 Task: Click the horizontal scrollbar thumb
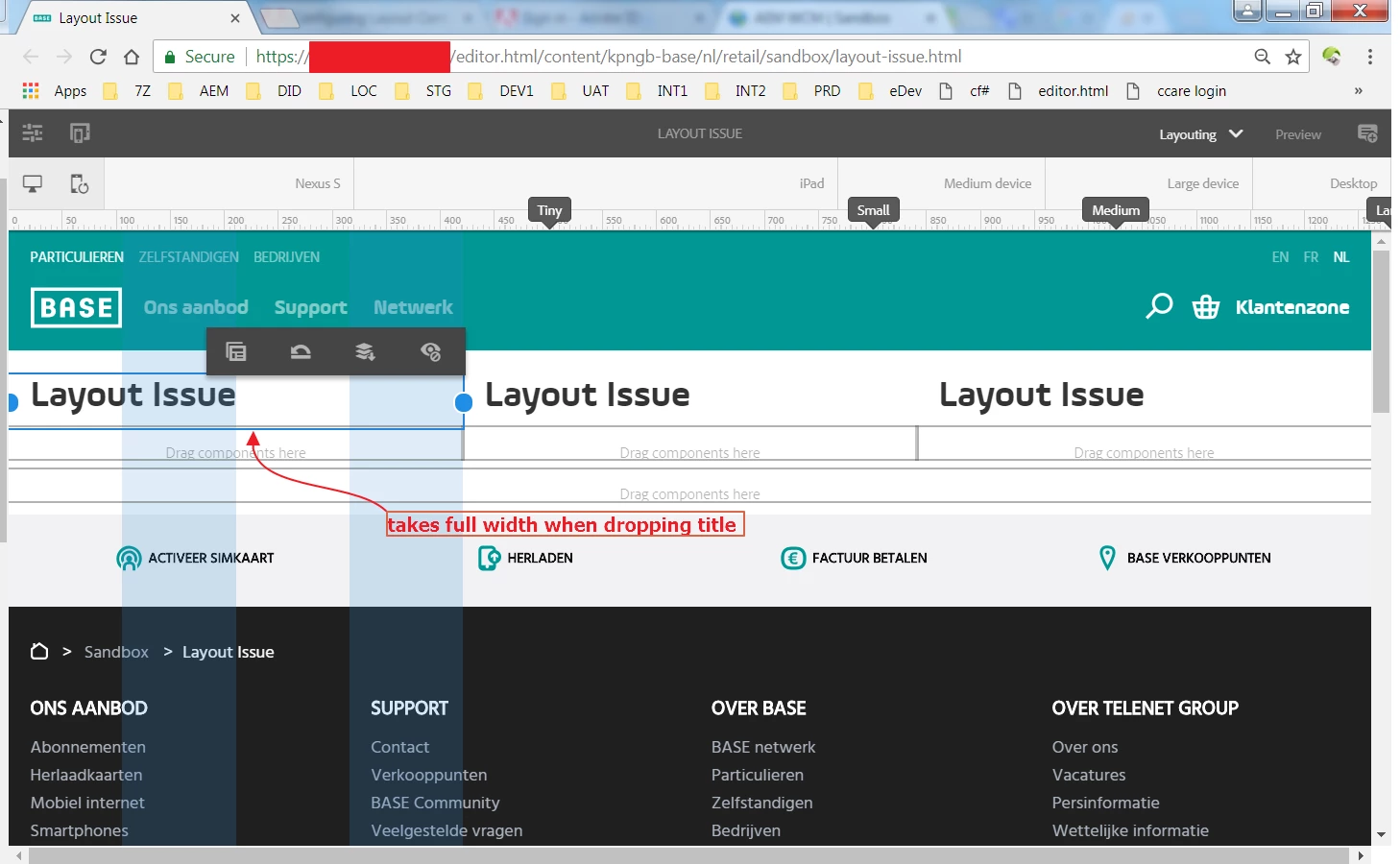[688, 855]
